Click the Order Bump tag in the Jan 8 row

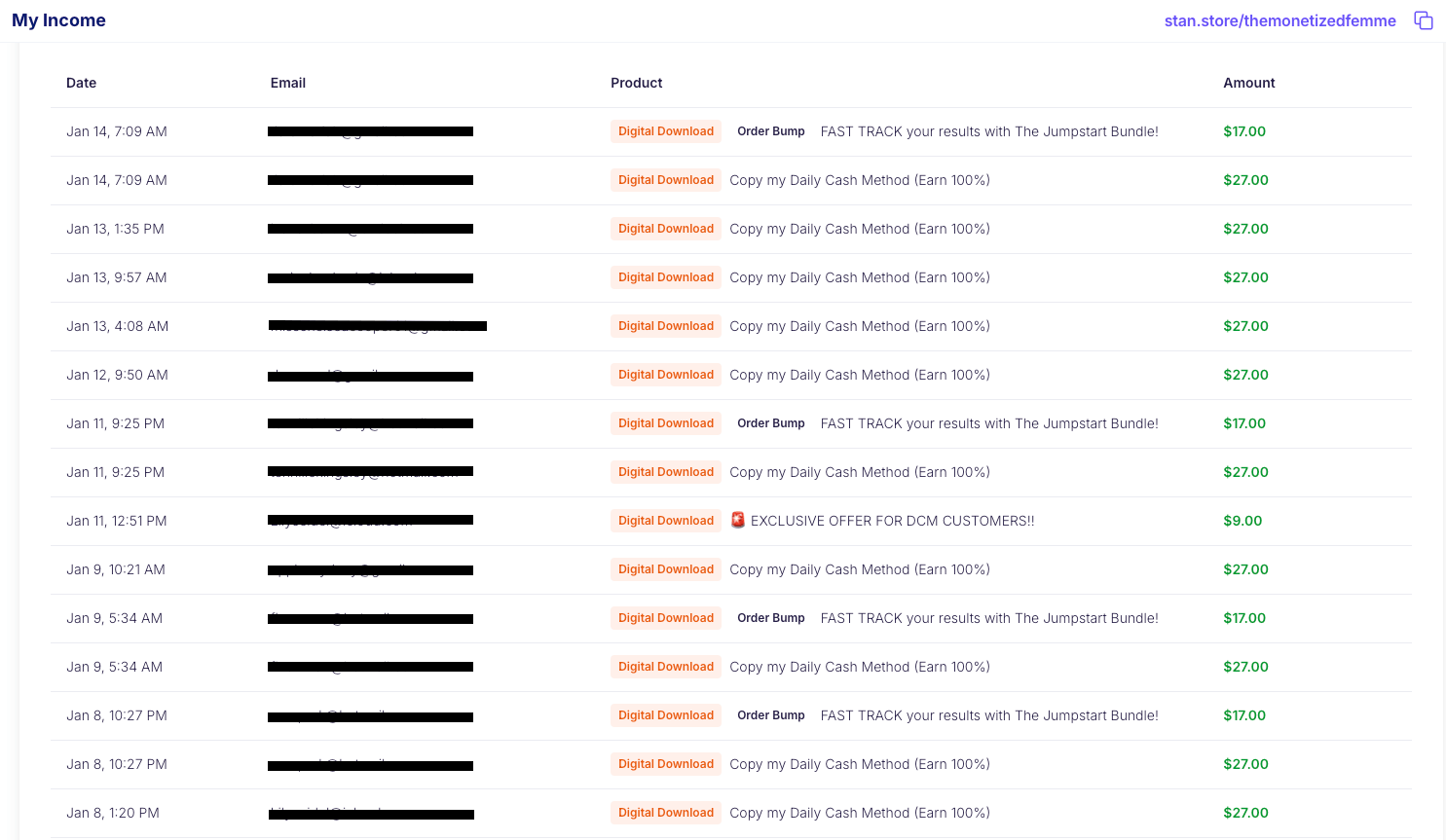[x=771, y=715]
